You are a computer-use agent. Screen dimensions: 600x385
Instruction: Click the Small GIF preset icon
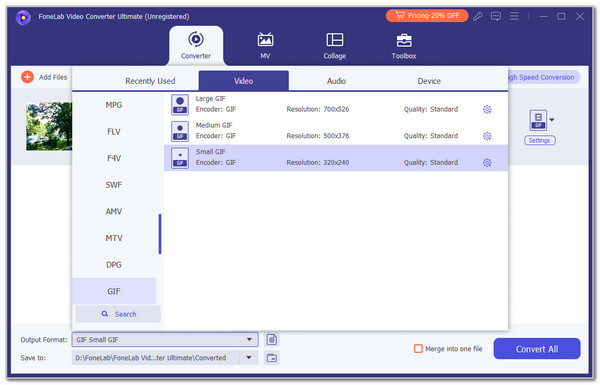pyautogui.click(x=180, y=158)
